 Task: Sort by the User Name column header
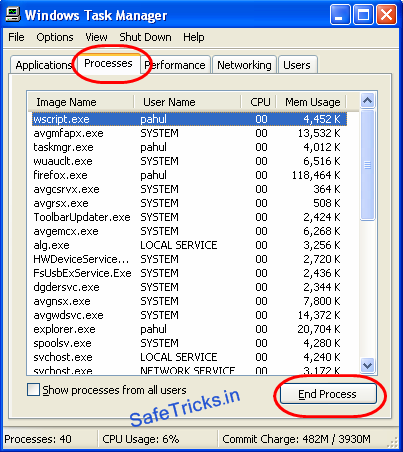[187, 102]
